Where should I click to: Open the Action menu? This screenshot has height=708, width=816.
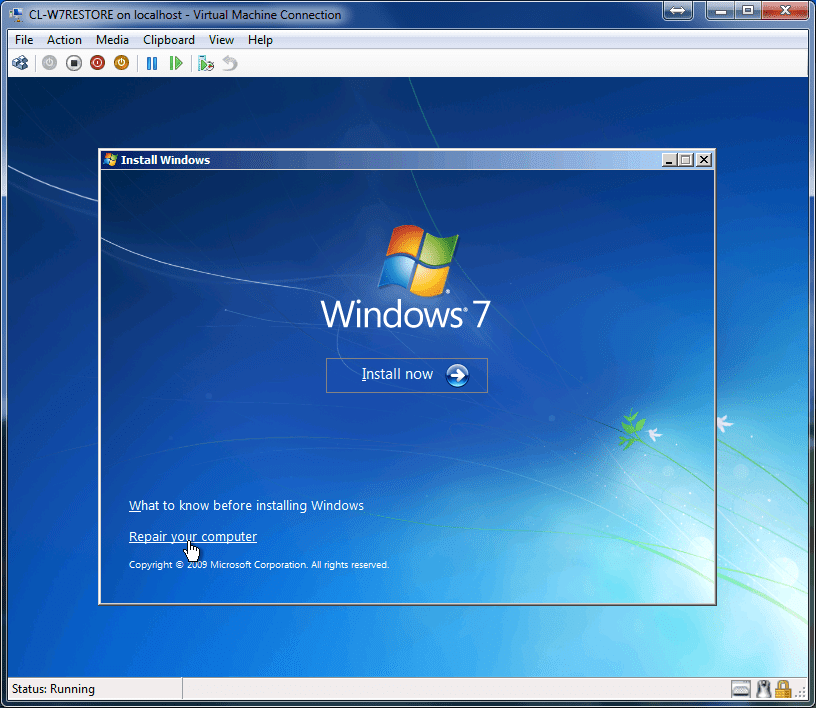pyautogui.click(x=64, y=40)
